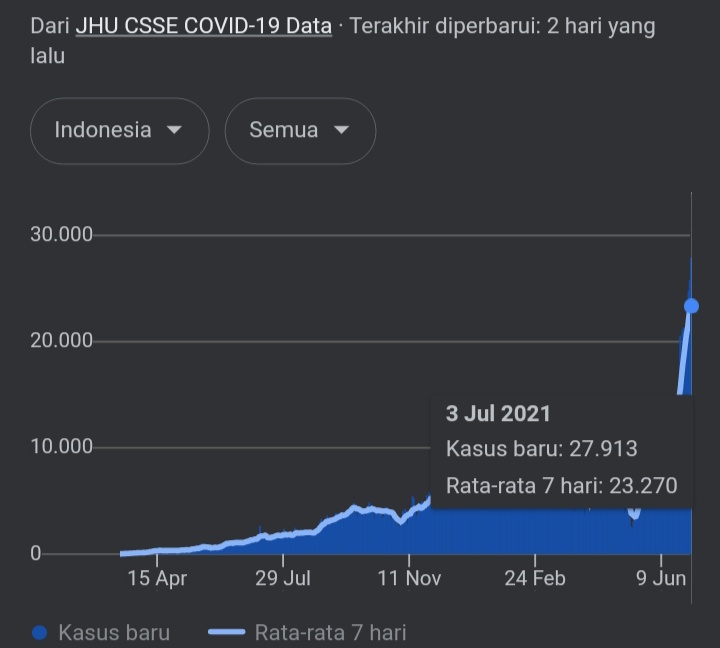Click the 15 Apr x-axis label
The height and width of the screenshot is (648, 720).
point(157,578)
